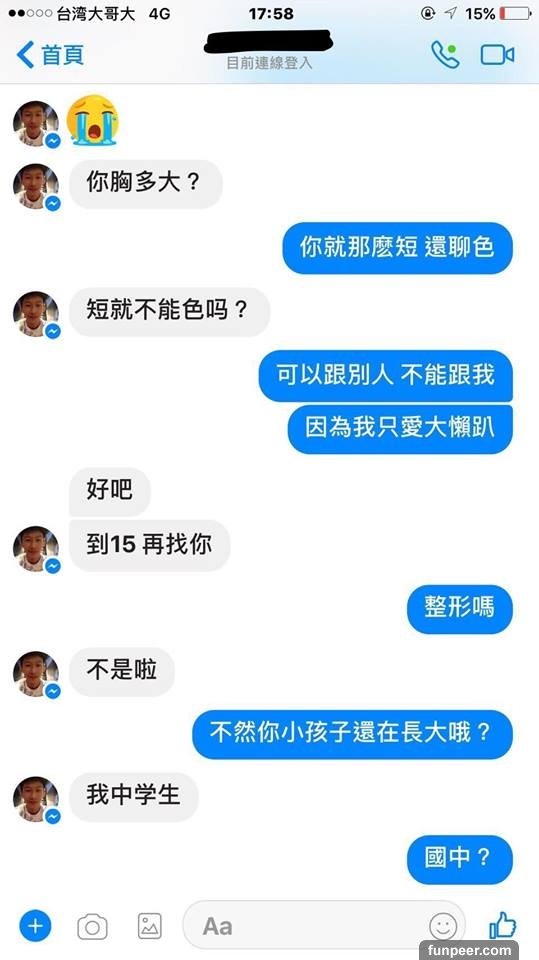
Task: Tap the bubble 到15 再找你
Action: (149, 546)
